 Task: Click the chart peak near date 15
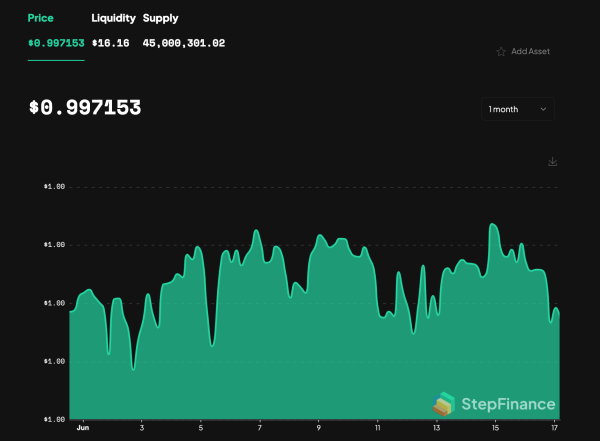pos(492,224)
